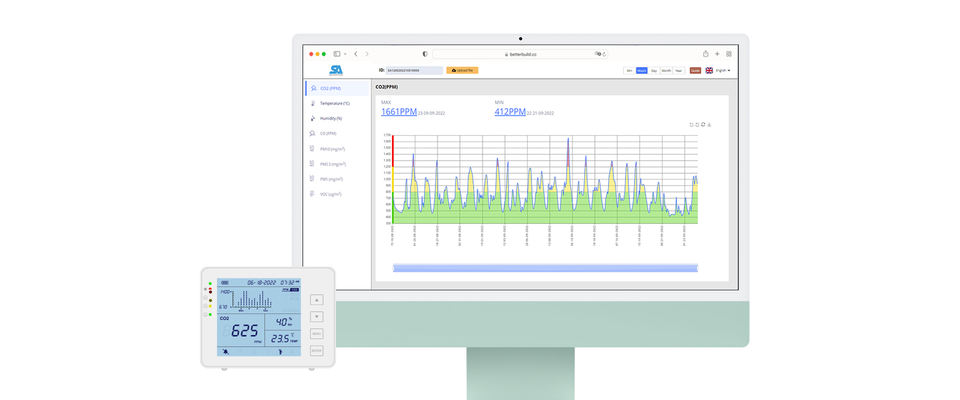
Task: Click the device screen bar graph
Action: tap(251, 299)
